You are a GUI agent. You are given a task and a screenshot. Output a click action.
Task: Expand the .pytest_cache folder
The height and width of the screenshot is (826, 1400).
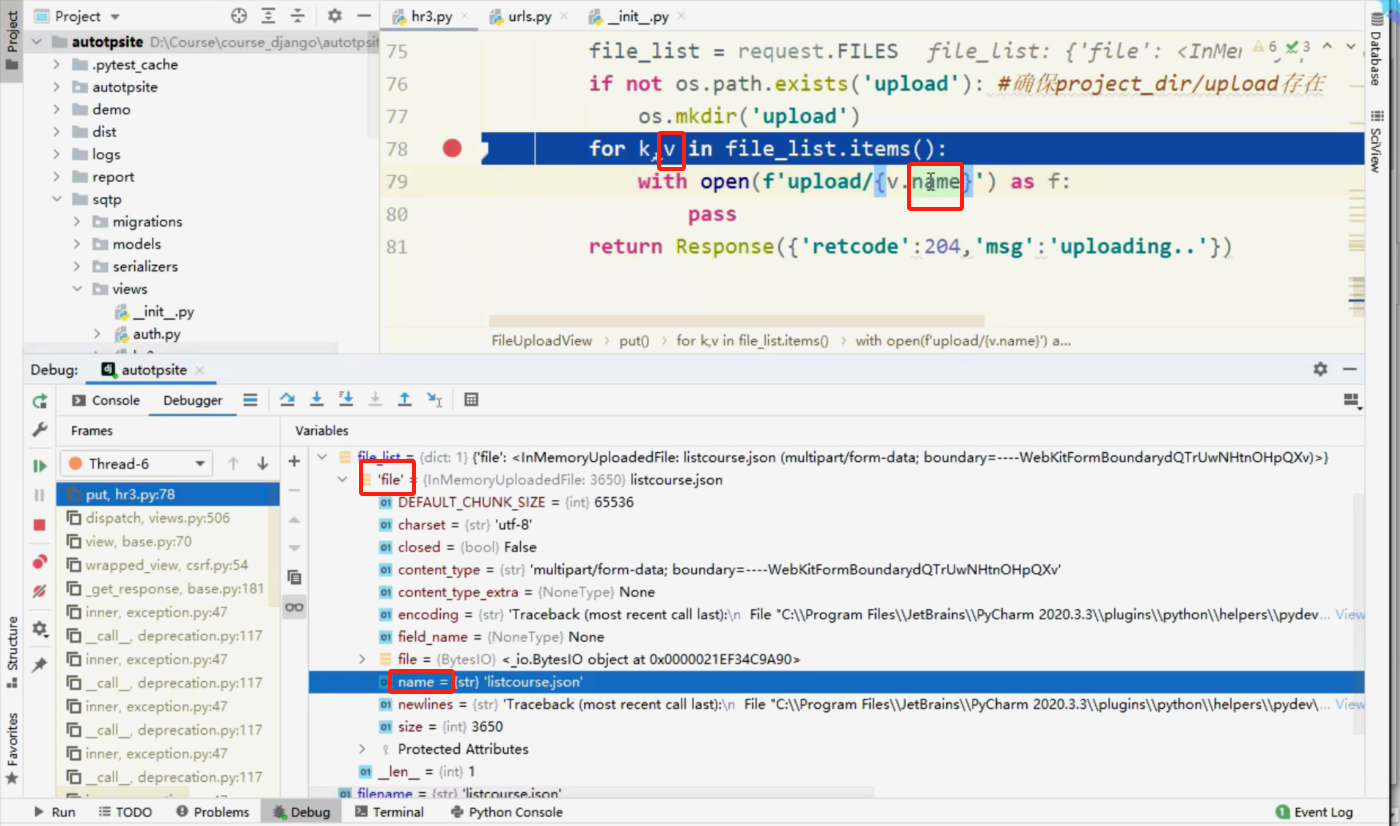click(59, 65)
